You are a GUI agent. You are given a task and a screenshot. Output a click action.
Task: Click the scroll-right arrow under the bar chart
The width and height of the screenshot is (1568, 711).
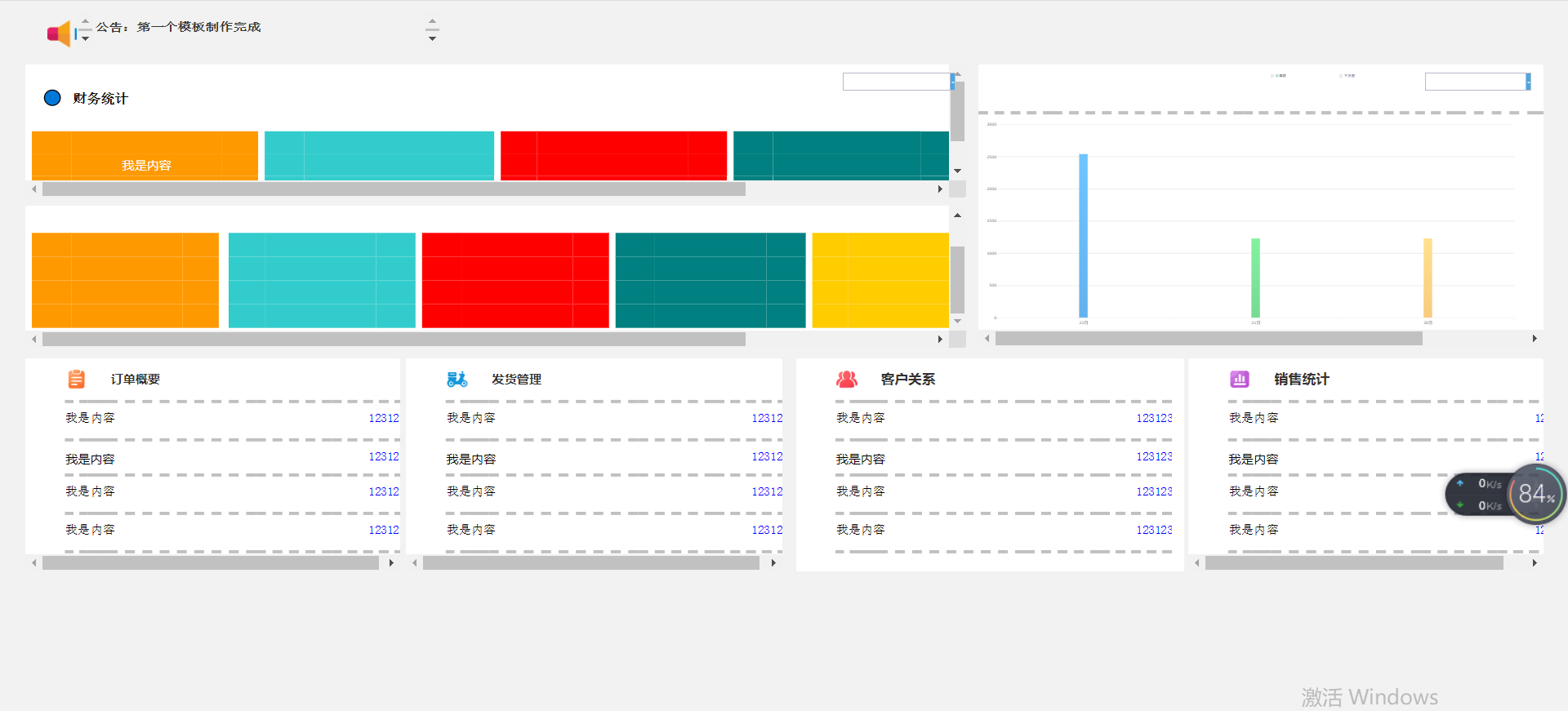coord(1535,338)
